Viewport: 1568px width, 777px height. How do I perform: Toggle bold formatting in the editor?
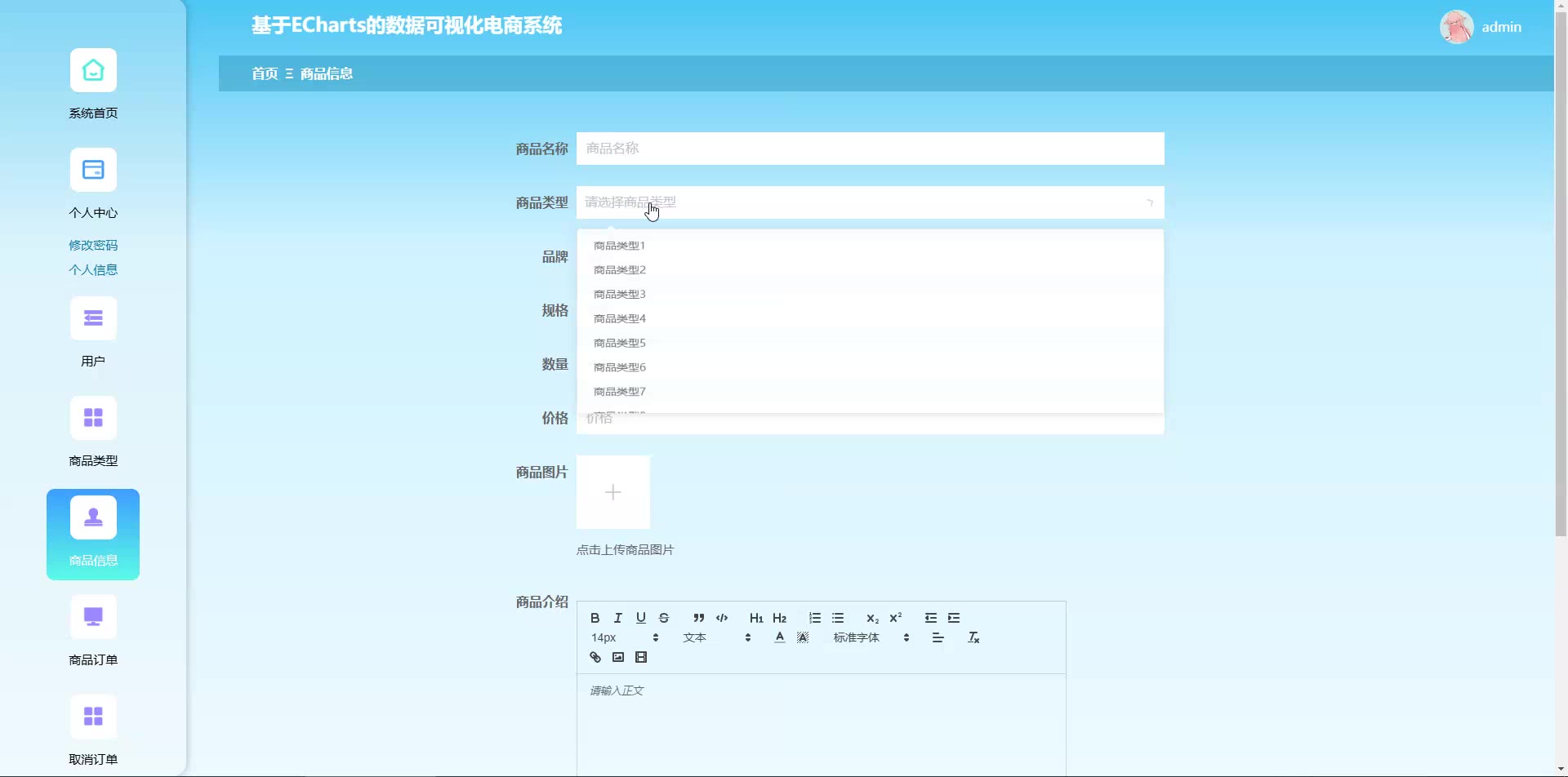(595, 618)
